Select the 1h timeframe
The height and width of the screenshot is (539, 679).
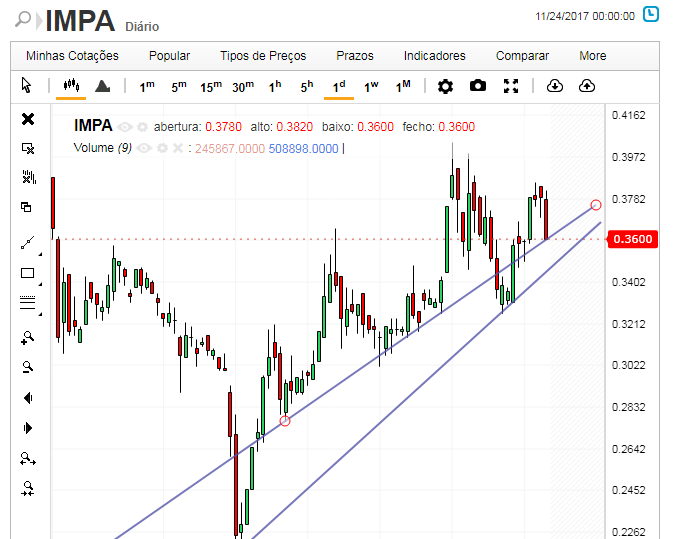(275, 86)
